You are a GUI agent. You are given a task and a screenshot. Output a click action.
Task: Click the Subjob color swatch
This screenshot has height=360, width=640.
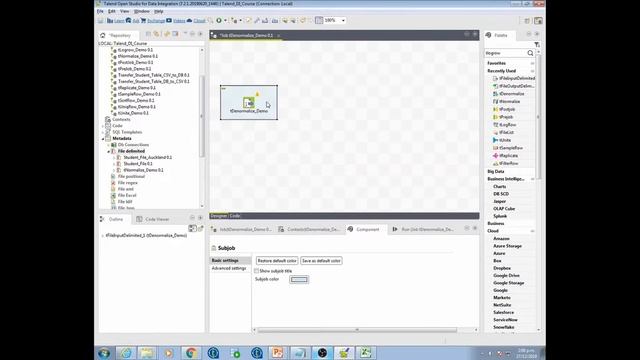(299, 280)
